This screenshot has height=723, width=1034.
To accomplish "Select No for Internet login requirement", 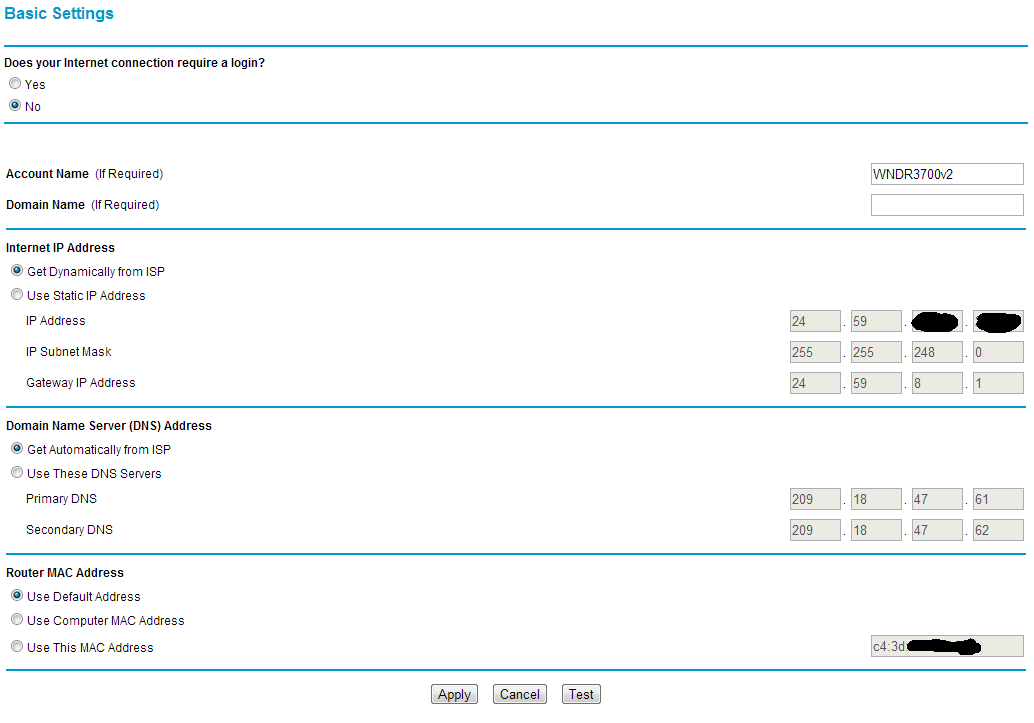I will [15, 105].
